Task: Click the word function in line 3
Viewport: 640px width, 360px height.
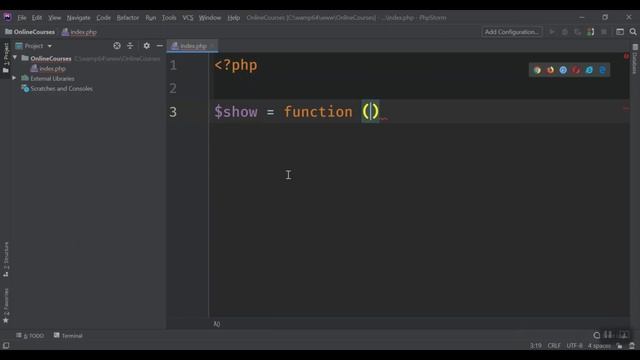Action: coord(318,112)
